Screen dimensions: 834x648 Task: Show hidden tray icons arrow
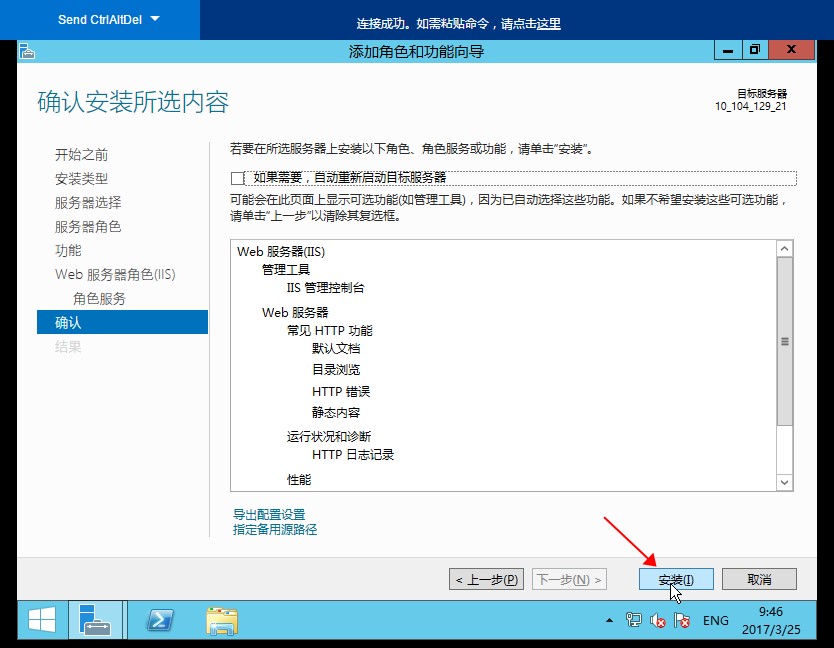(610, 620)
